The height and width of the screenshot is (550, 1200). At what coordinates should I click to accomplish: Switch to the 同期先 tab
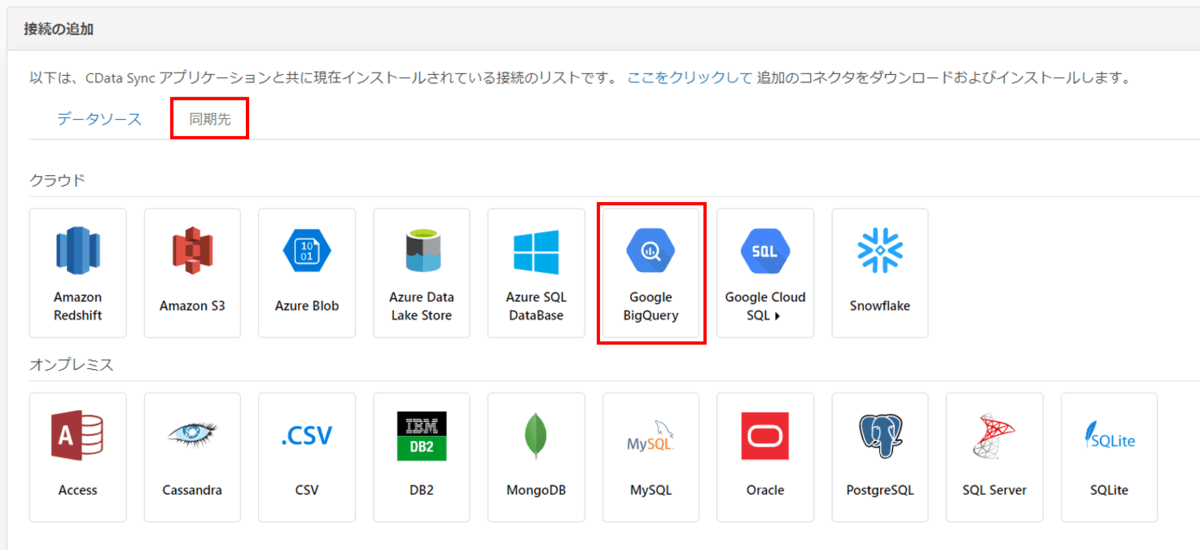click(210, 119)
